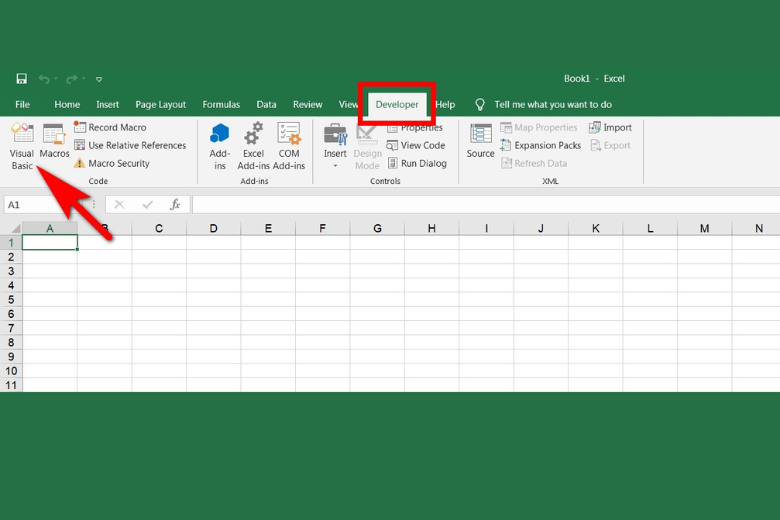The height and width of the screenshot is (520, 780).
Task: Select column A header
Action: point(50,228)
